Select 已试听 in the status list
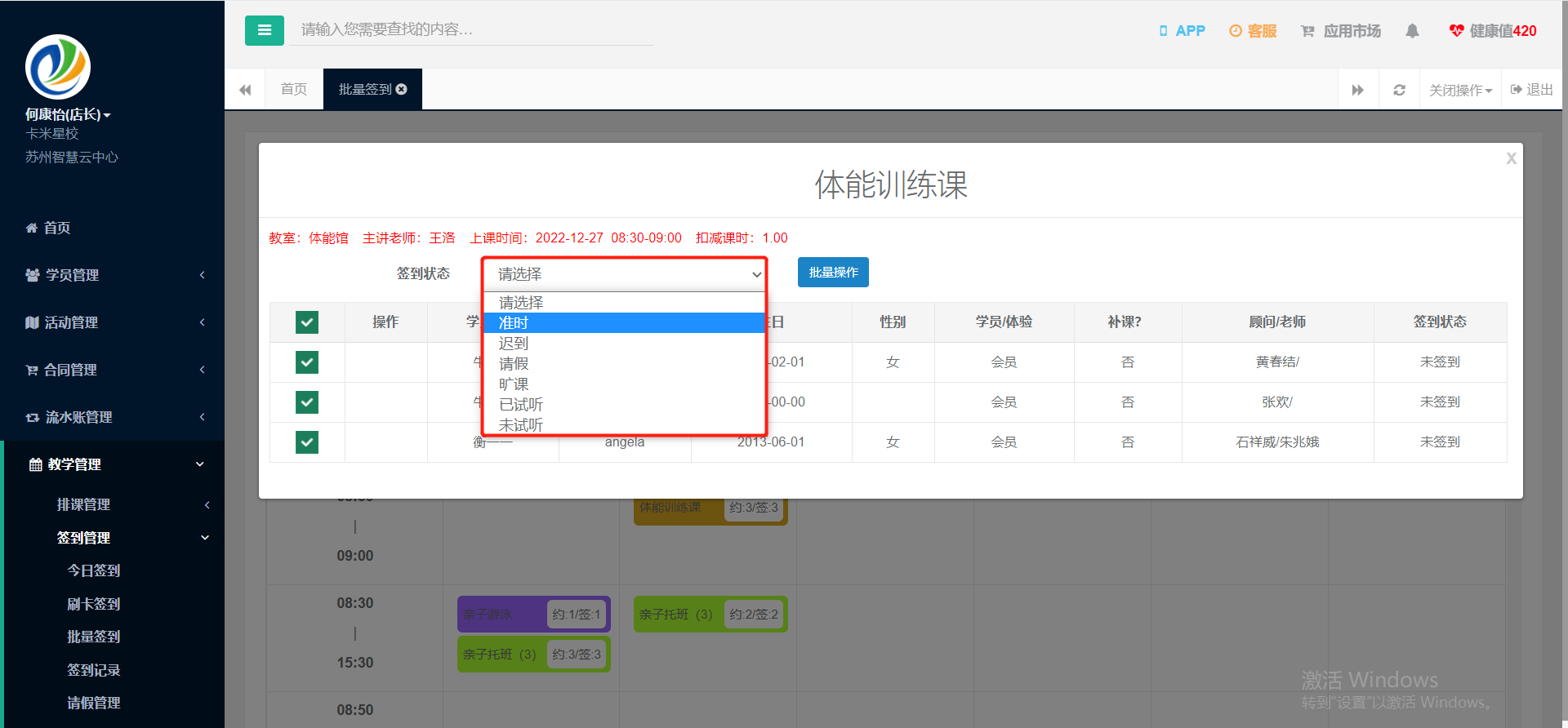1568x728 pixels. (625, 405)
